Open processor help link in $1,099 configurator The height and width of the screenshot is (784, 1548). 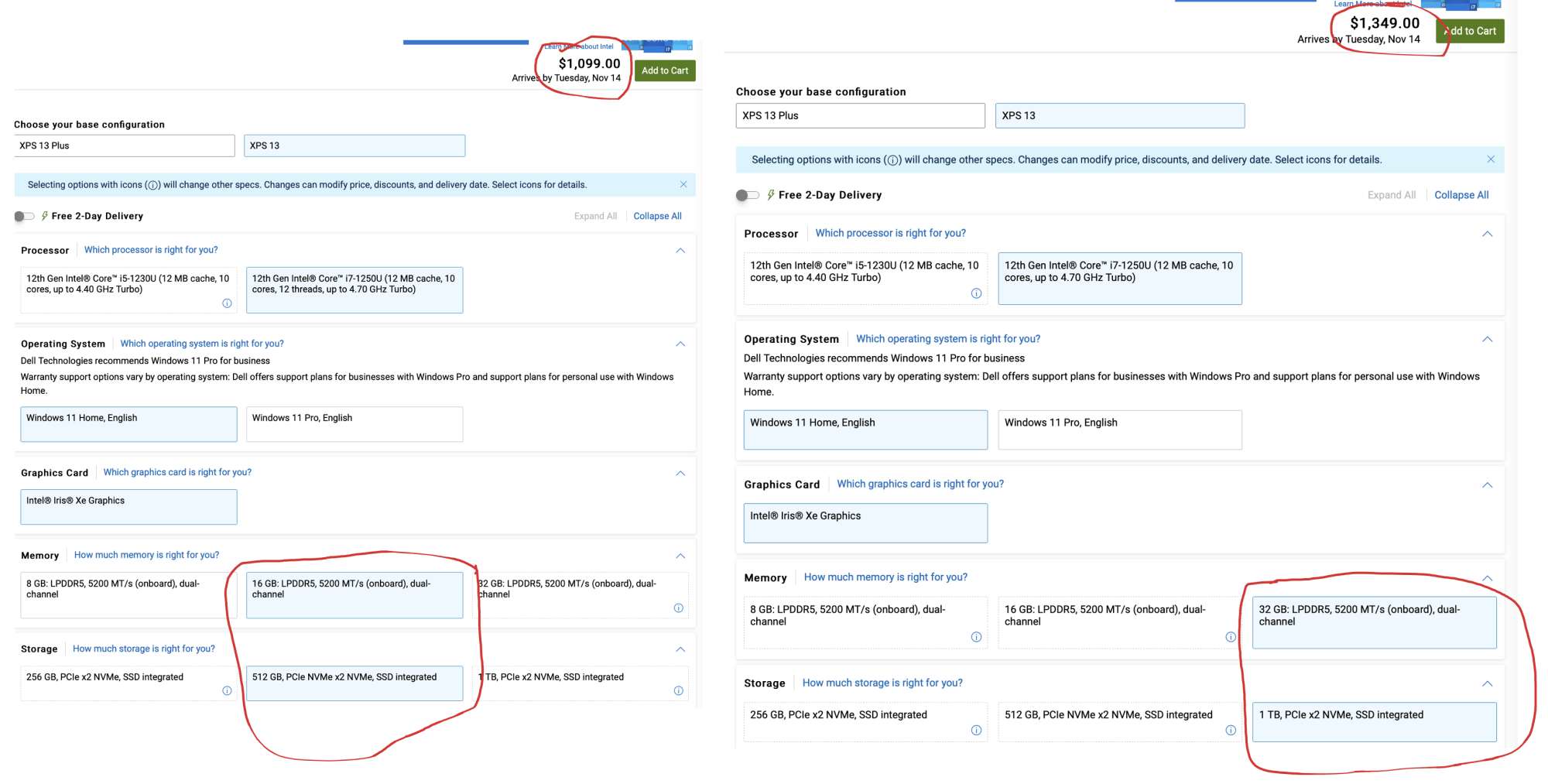151,250
